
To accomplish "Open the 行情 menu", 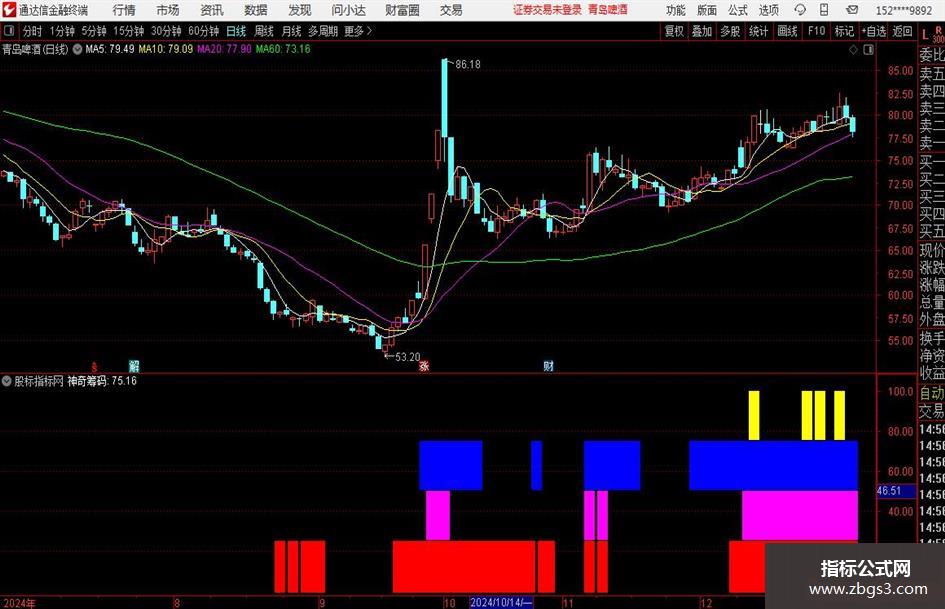I will tap(124, 10).
